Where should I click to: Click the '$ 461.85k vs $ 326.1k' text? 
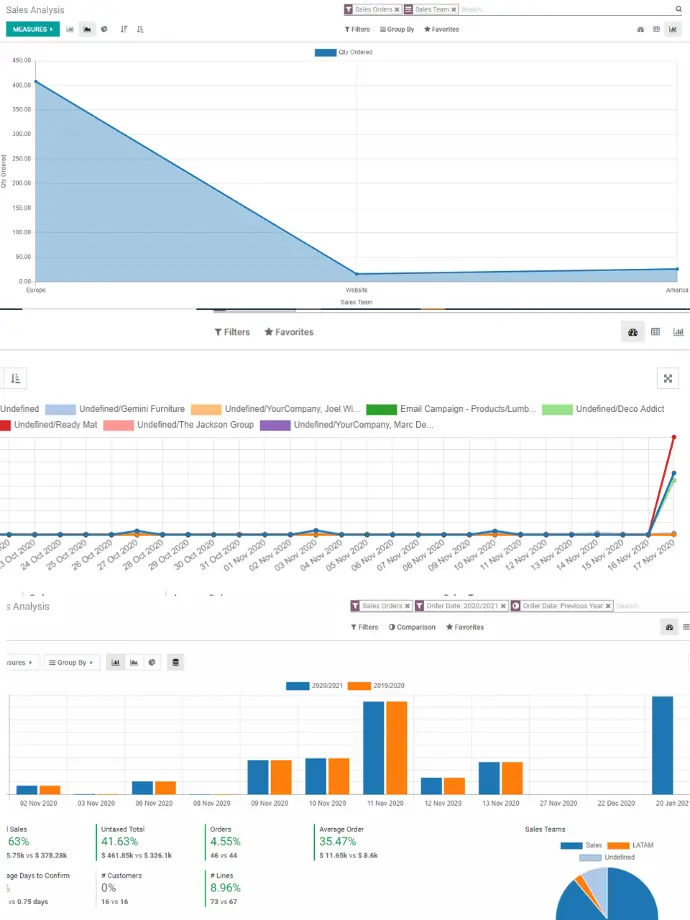tap(137, 855)
